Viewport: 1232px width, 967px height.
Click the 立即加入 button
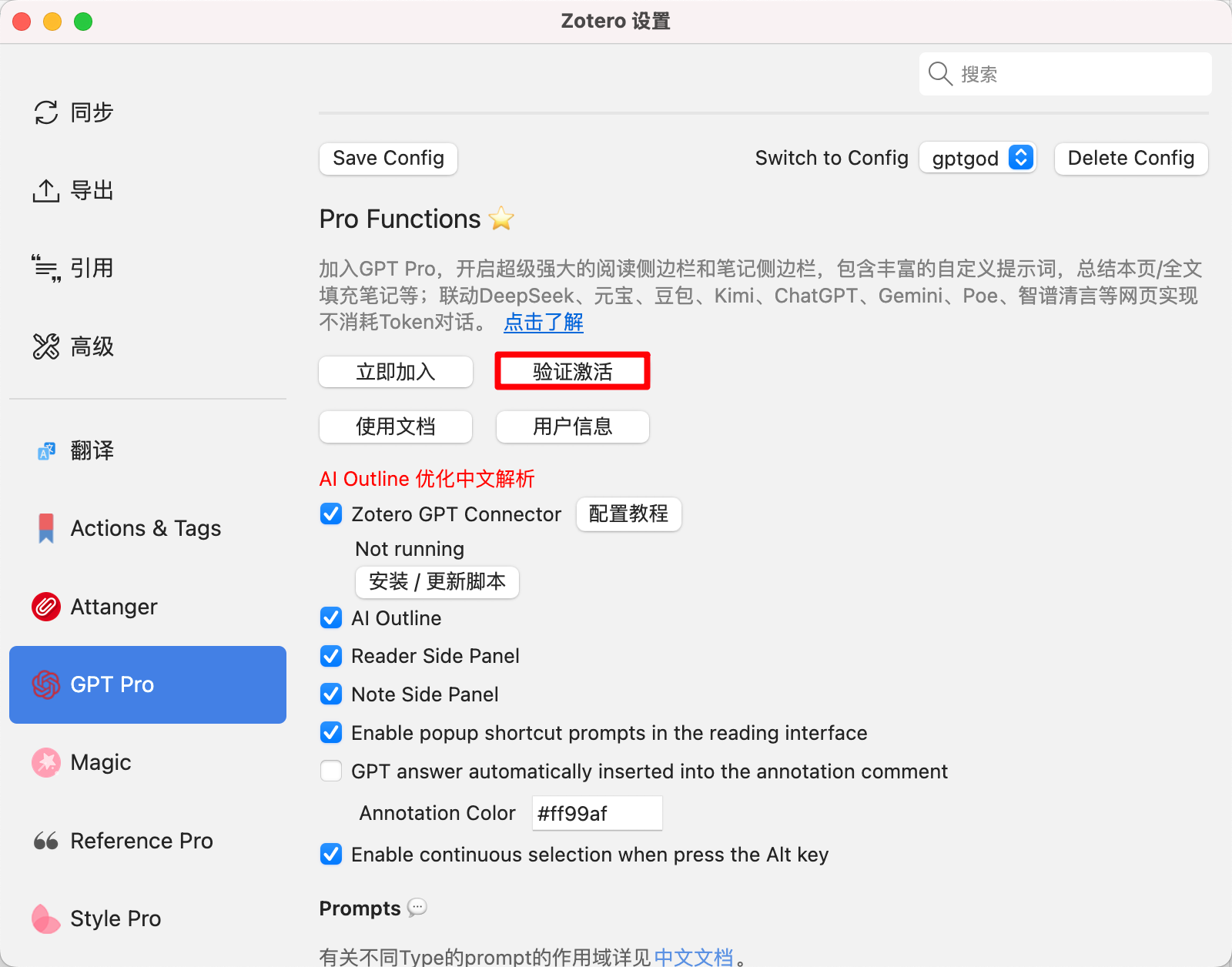coord(396,372)
